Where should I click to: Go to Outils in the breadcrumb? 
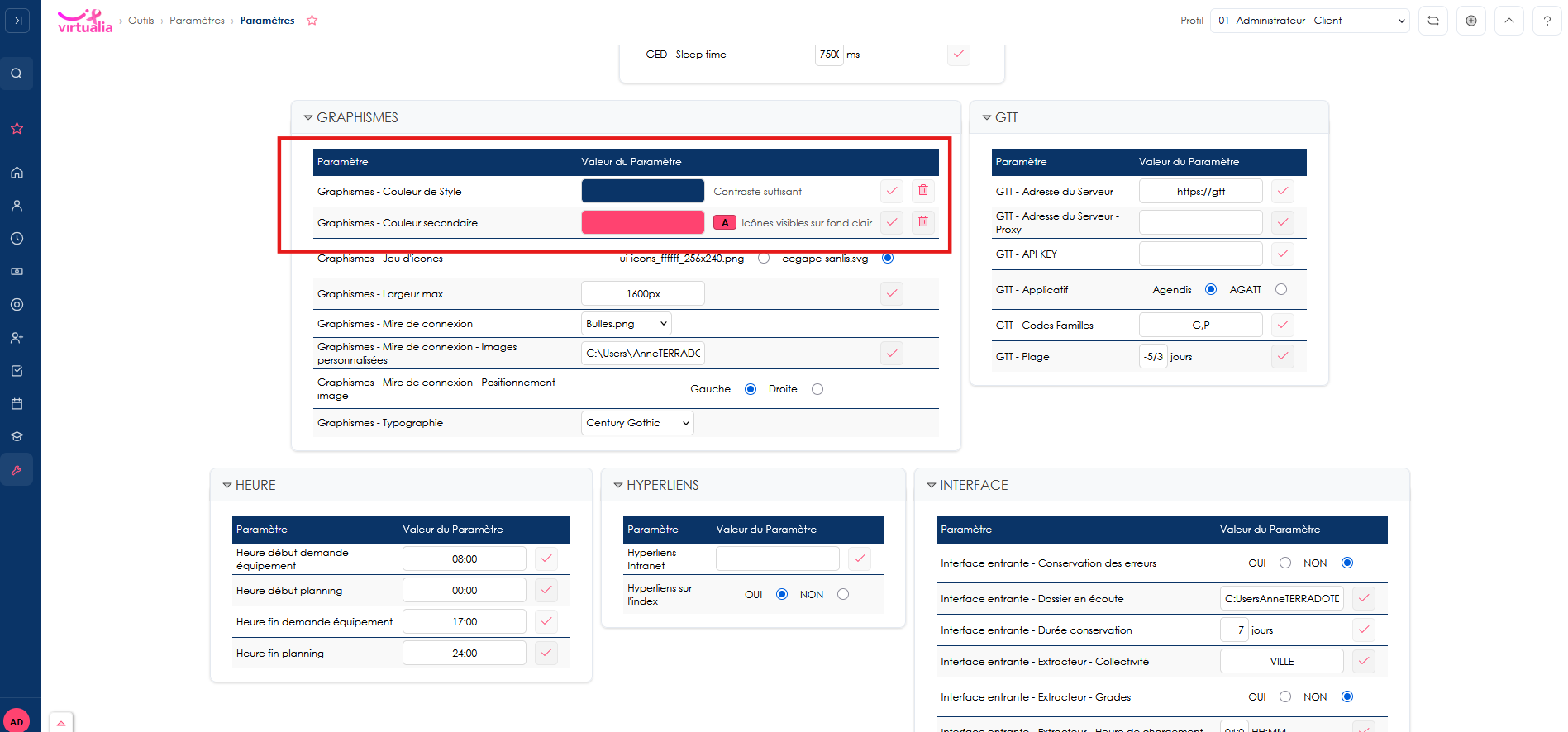[141, 21]
